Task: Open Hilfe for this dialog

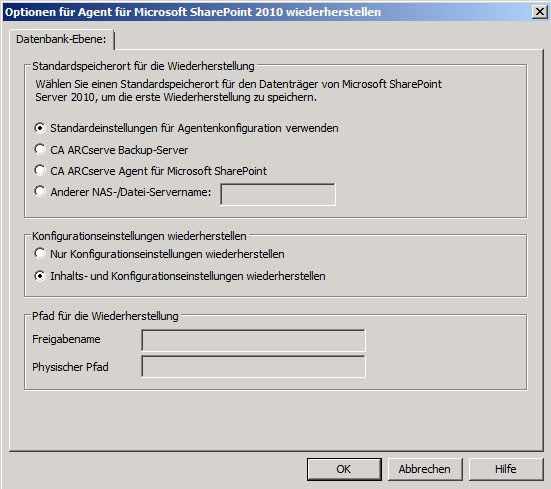Action: (506, 469)
